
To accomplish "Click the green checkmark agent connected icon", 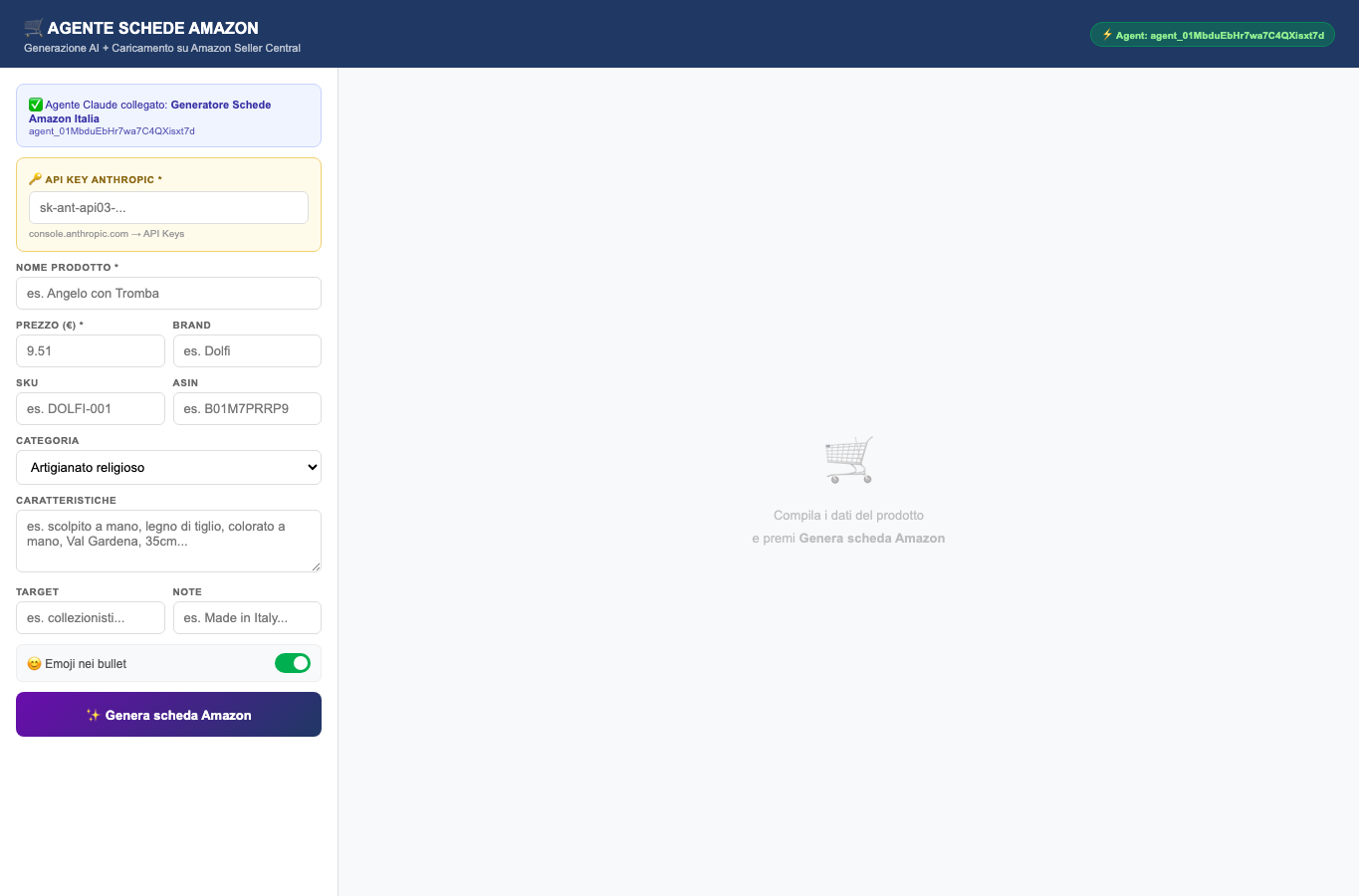I will (36, 105).
